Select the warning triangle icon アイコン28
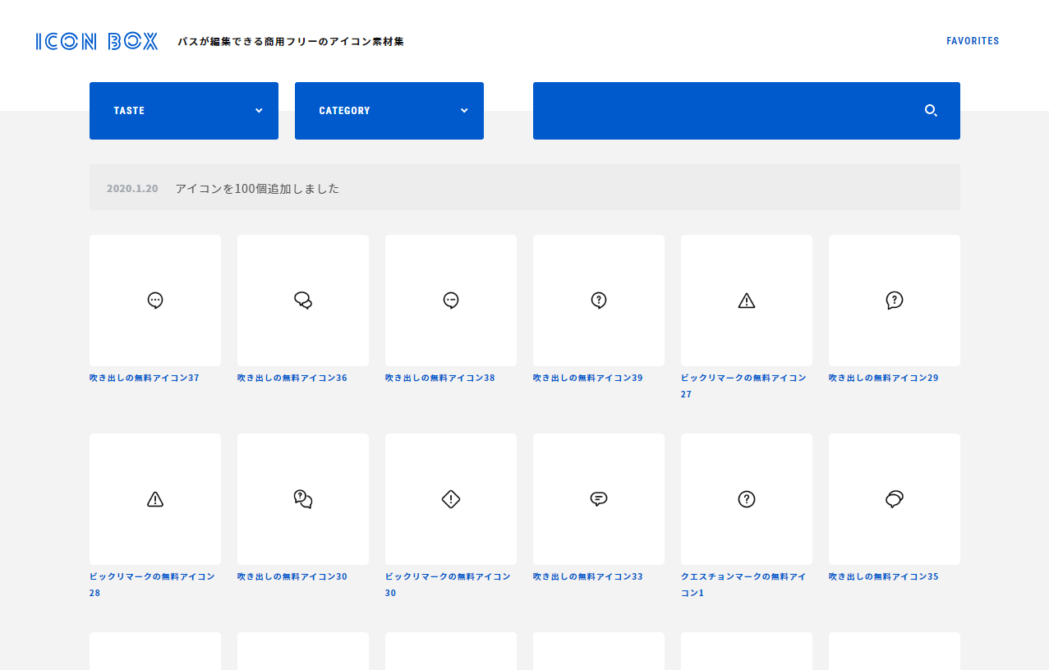 (x=155, y=498)
